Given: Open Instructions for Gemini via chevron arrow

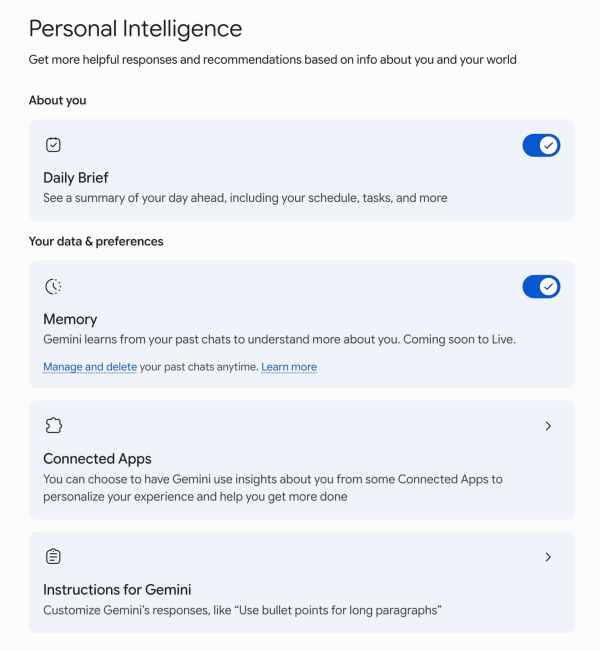Looking at the screenshot, I should (548, 557).
